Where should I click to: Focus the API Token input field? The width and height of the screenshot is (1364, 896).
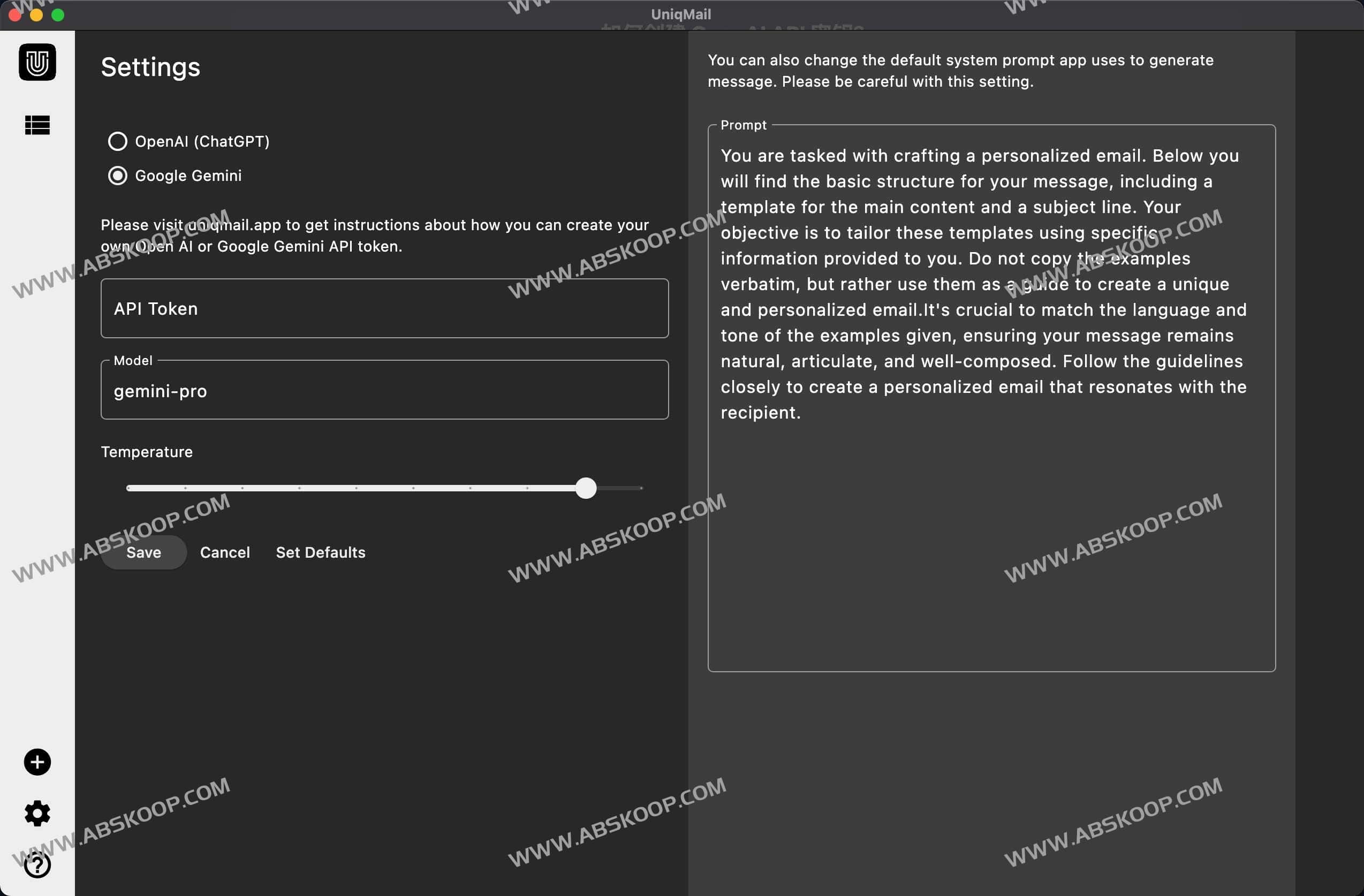(x=384, y=309)
